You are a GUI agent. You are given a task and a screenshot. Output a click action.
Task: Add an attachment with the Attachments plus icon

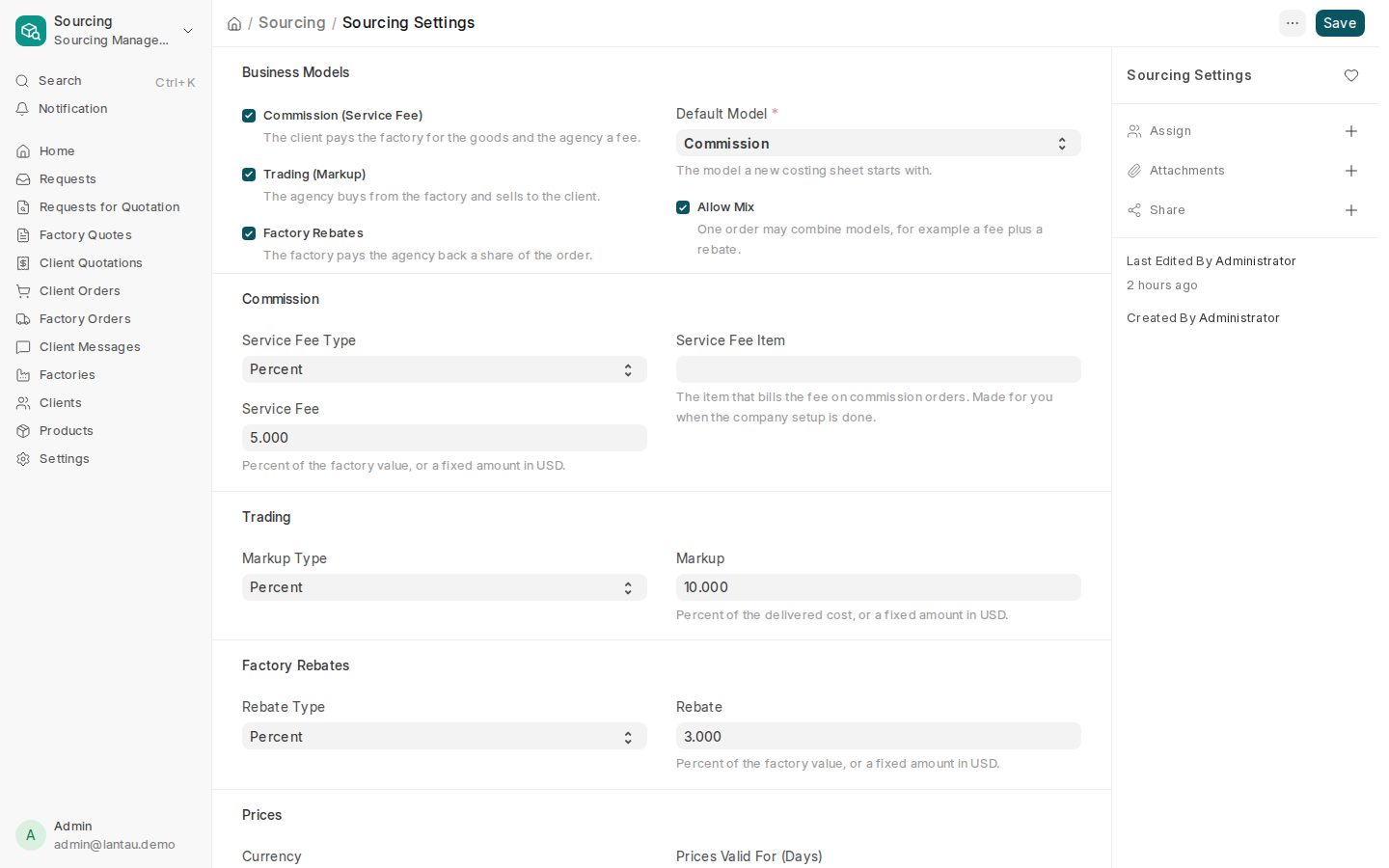[x=1351, y=171]
